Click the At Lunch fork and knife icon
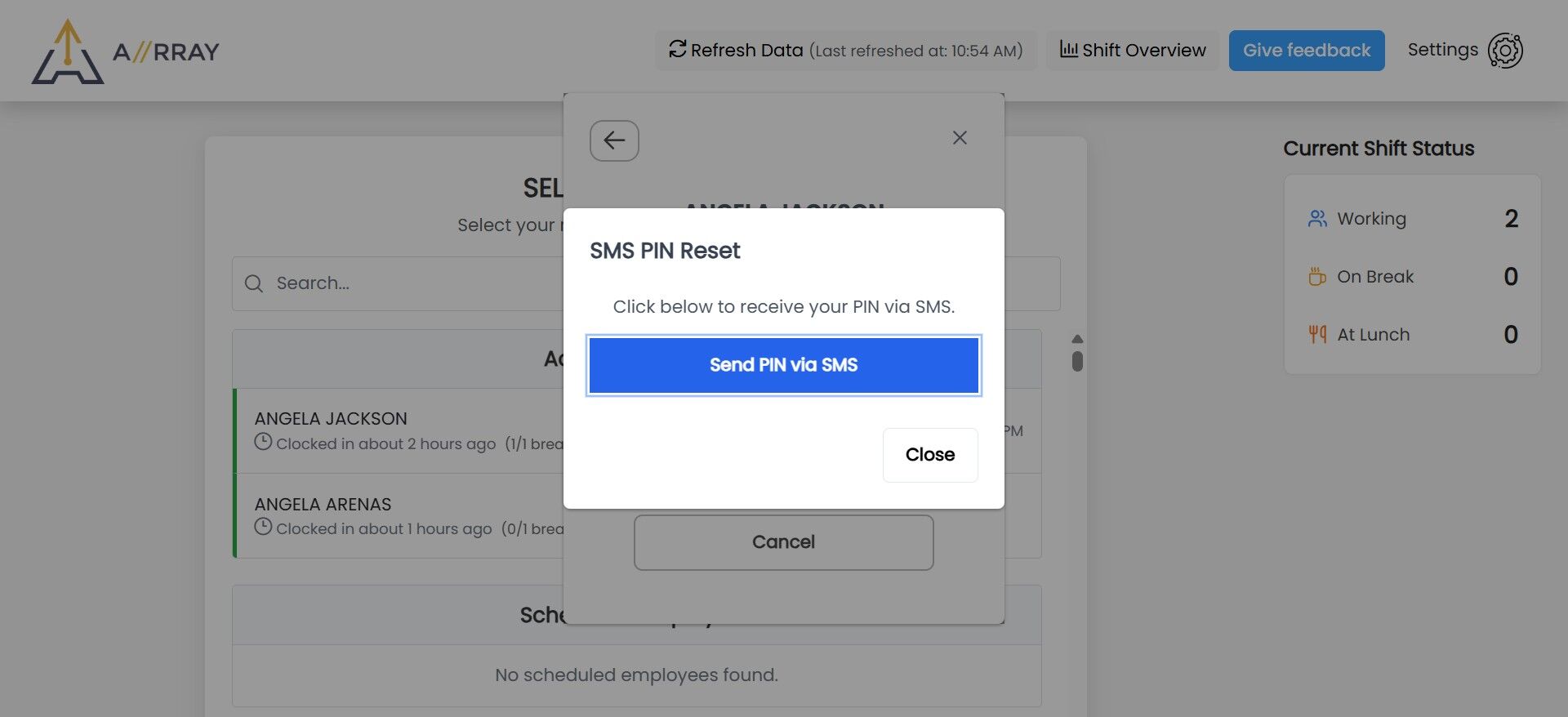Screen dimensions: 1568x717 1317,334
